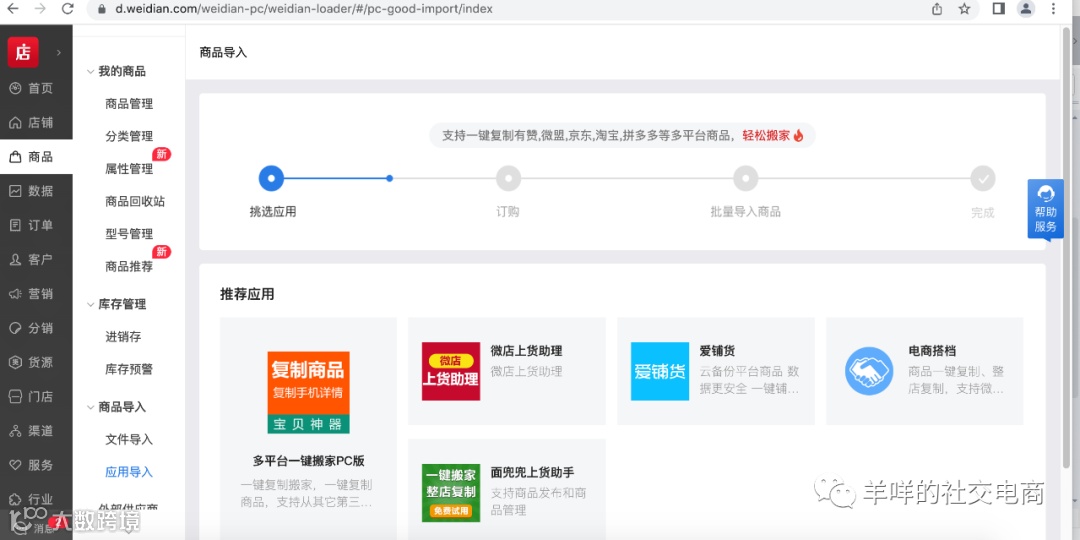Click the browser address bar URL
Image resolution: width=1080 pixels, height=540 pixels.
[x=302, y=10]
